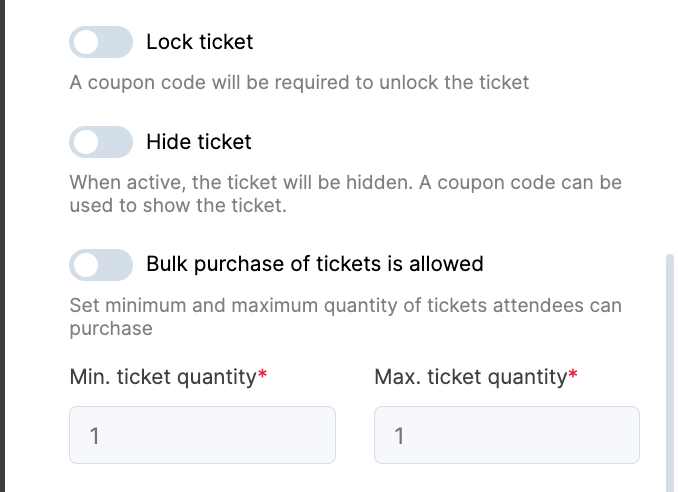Select the Max. ticket quantity input box
The height and width of the screenshot is (492, 678).
[x=506, y=435]
